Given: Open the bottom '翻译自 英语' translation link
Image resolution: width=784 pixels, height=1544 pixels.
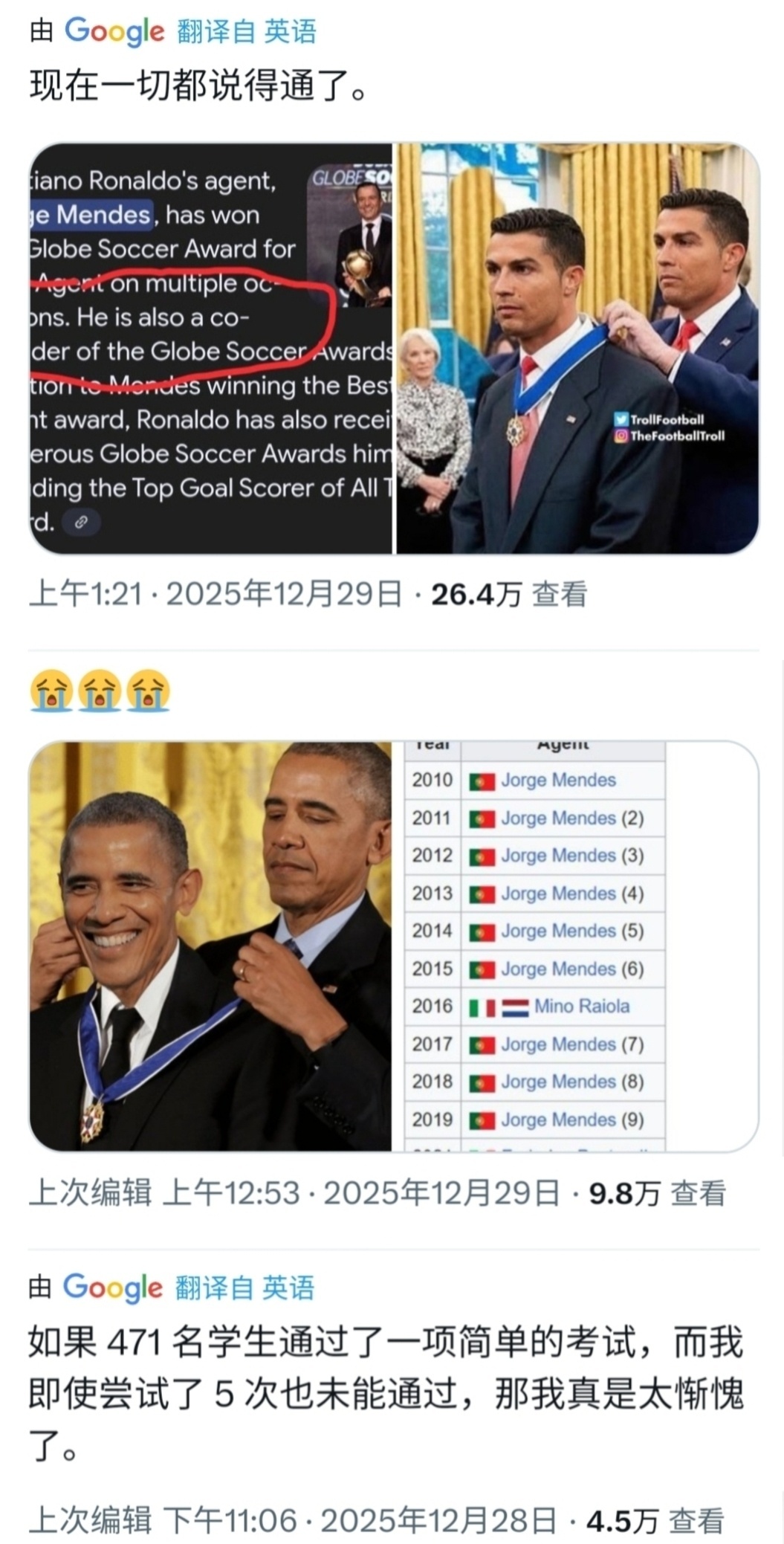Looking at the screenshot, I should tap(245, 1288).
